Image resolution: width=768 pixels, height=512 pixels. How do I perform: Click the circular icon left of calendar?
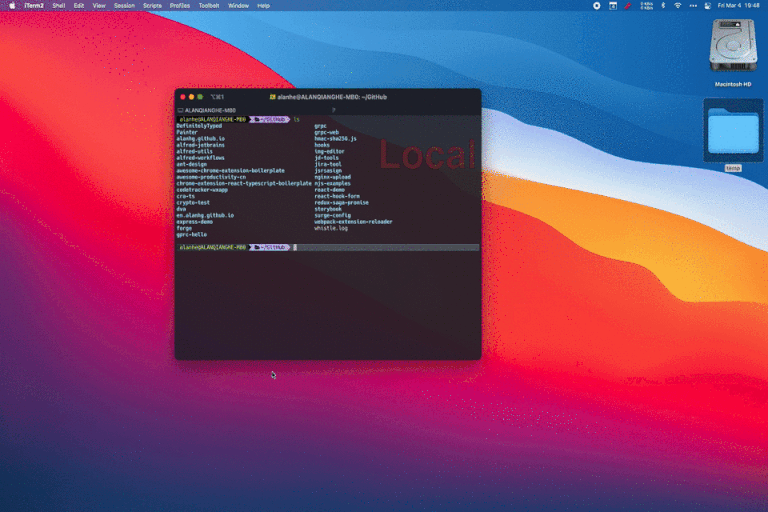point(597,5)
